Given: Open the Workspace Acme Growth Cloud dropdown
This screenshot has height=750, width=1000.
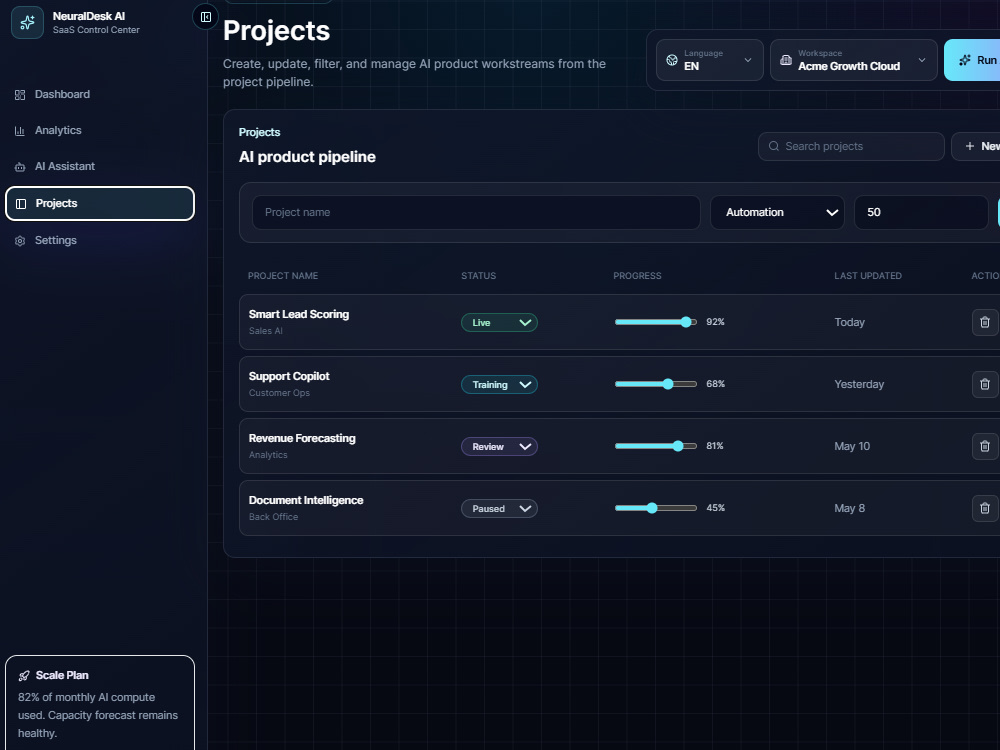Looking at the screenshot, I should tap(854, 60).
